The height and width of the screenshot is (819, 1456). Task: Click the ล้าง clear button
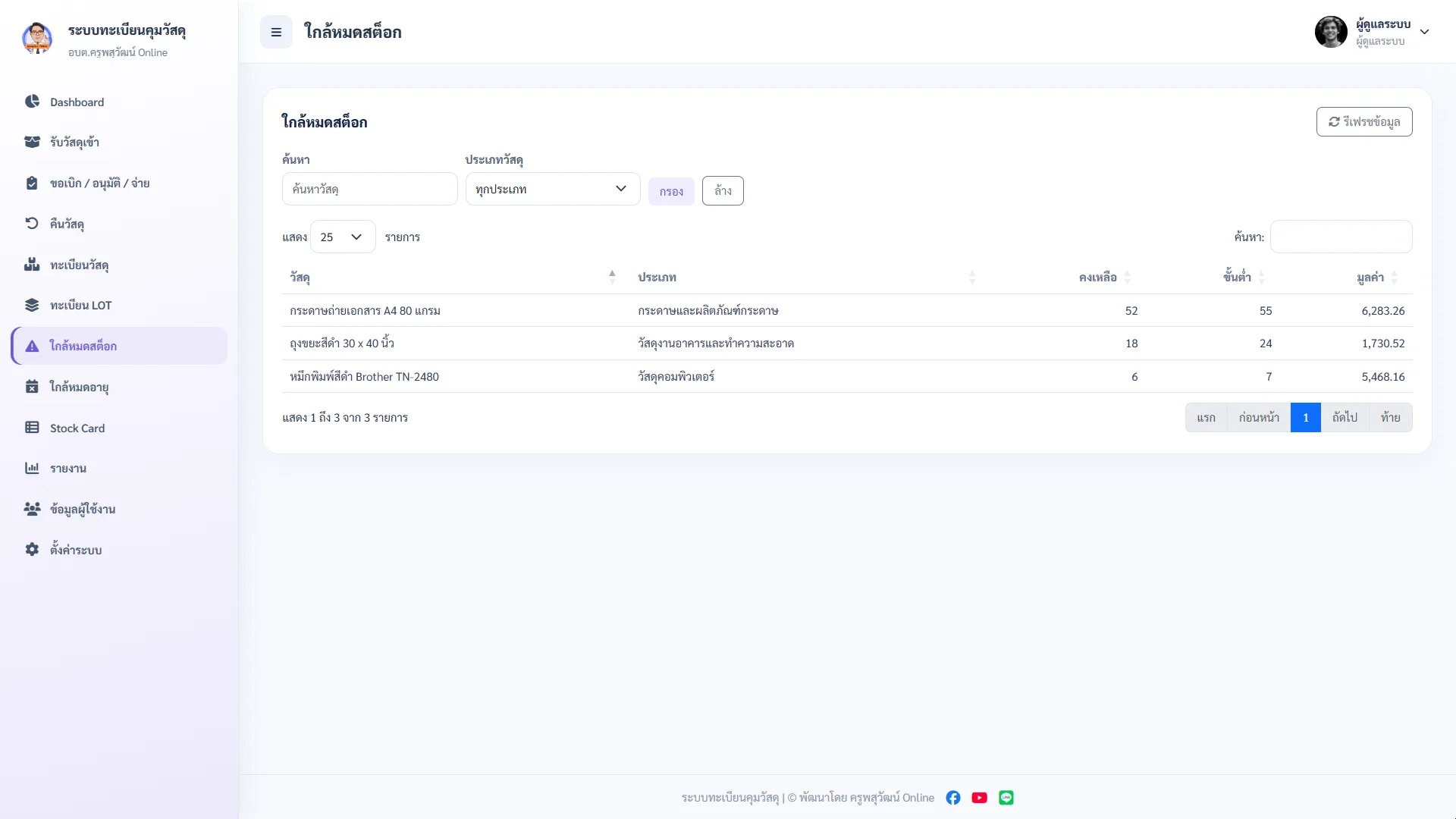(723, 190)
